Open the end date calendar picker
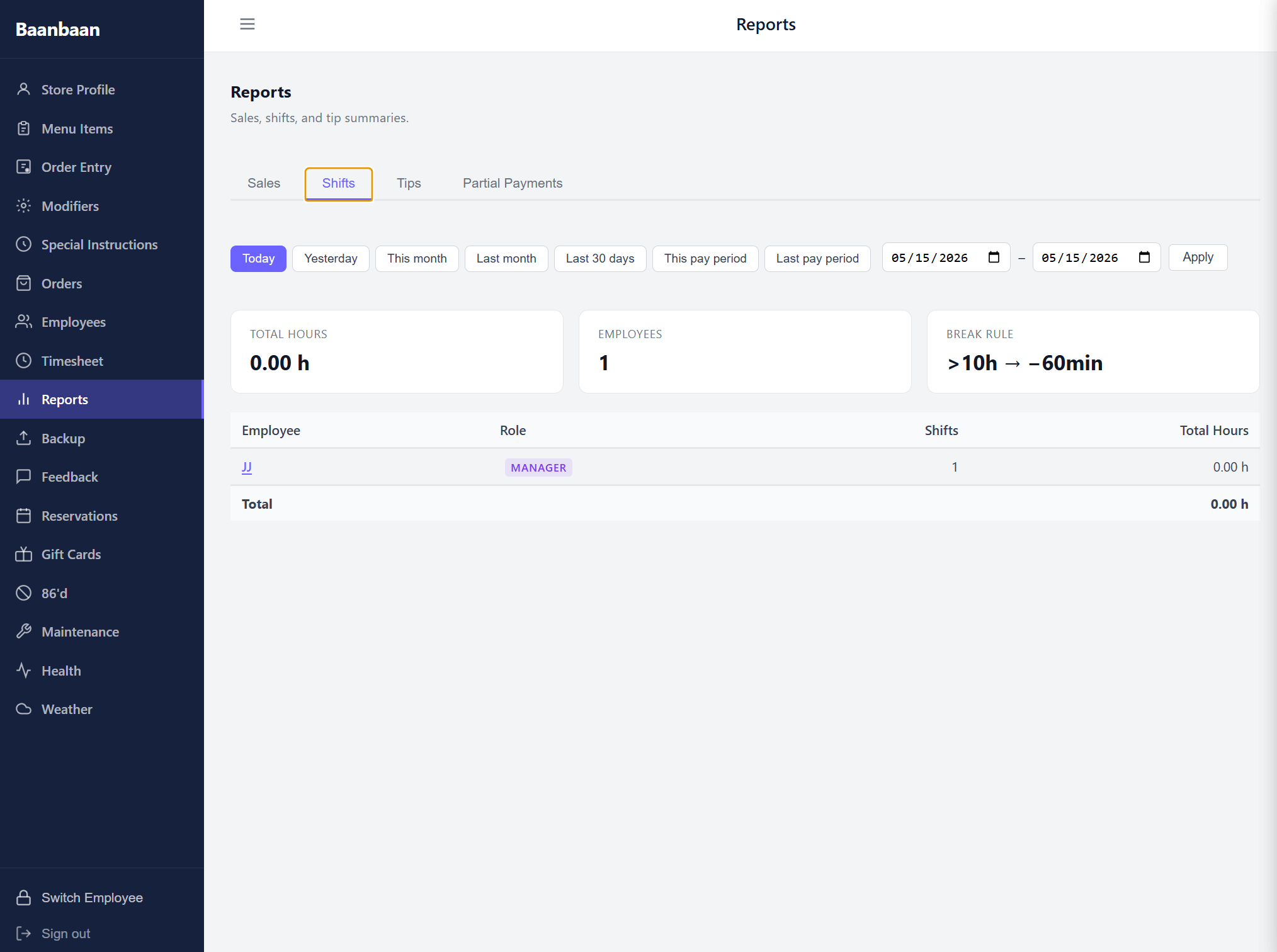1277x952 pixels. click(x=1144, y=258)
